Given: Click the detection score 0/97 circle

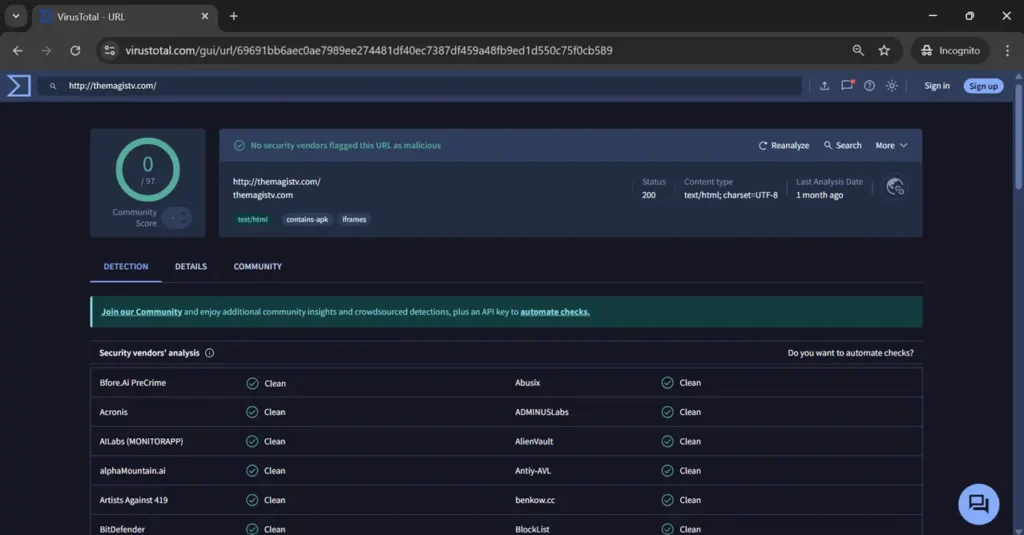Looking at the screenshot, I should [148, 169].
